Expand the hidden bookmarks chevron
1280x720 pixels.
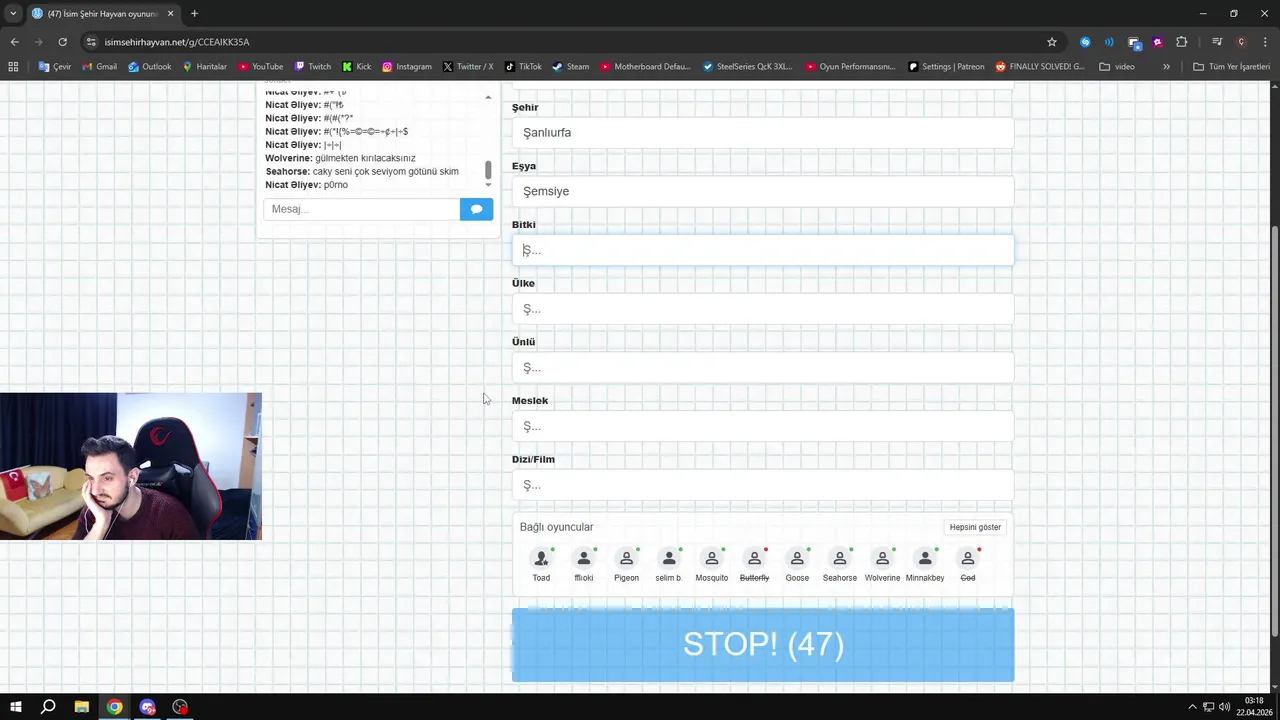point(1166,67)
